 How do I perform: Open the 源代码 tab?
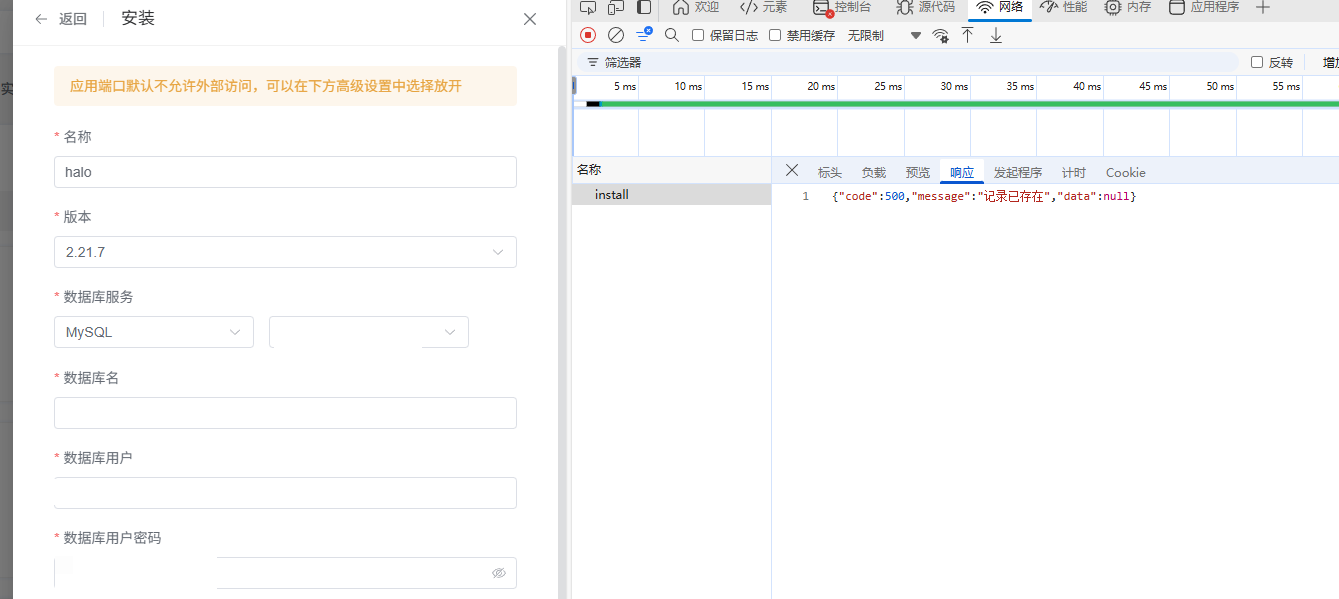click(x=926, y=7)
